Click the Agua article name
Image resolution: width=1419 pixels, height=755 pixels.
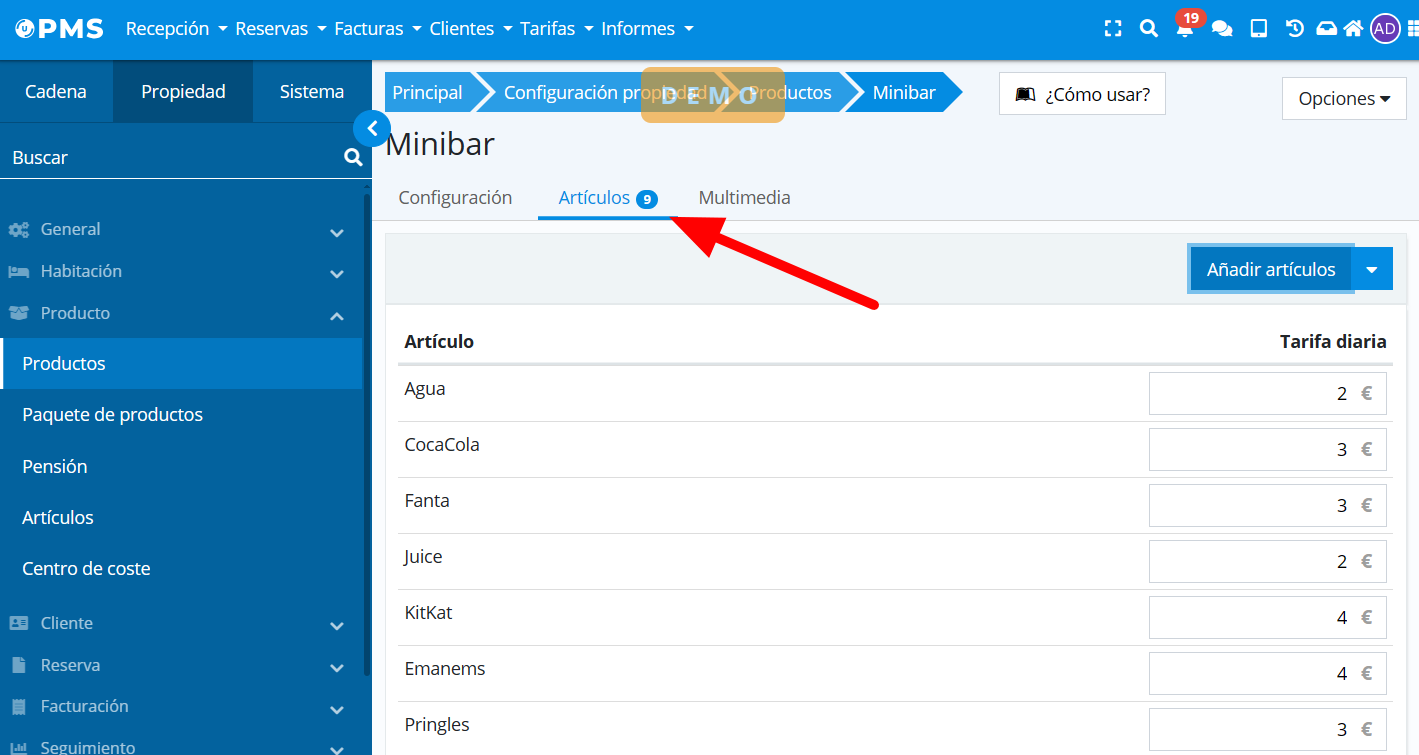pyautogui.click(x=425, y=389)
